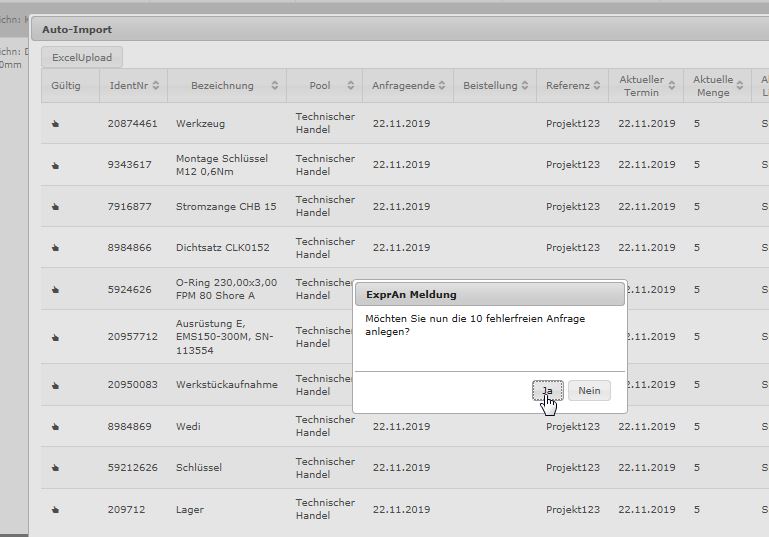Click the valid icon for Stromzange CHB 15
This screenshot has width=769, height=537.
[56, 207]
